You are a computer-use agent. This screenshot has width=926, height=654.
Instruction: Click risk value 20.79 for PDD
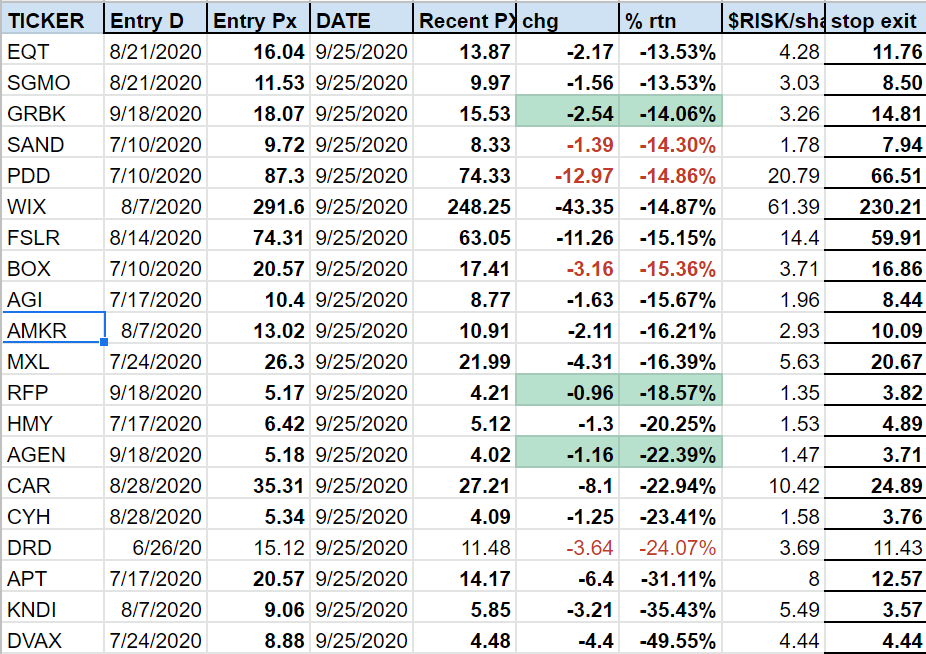point(773,175)
